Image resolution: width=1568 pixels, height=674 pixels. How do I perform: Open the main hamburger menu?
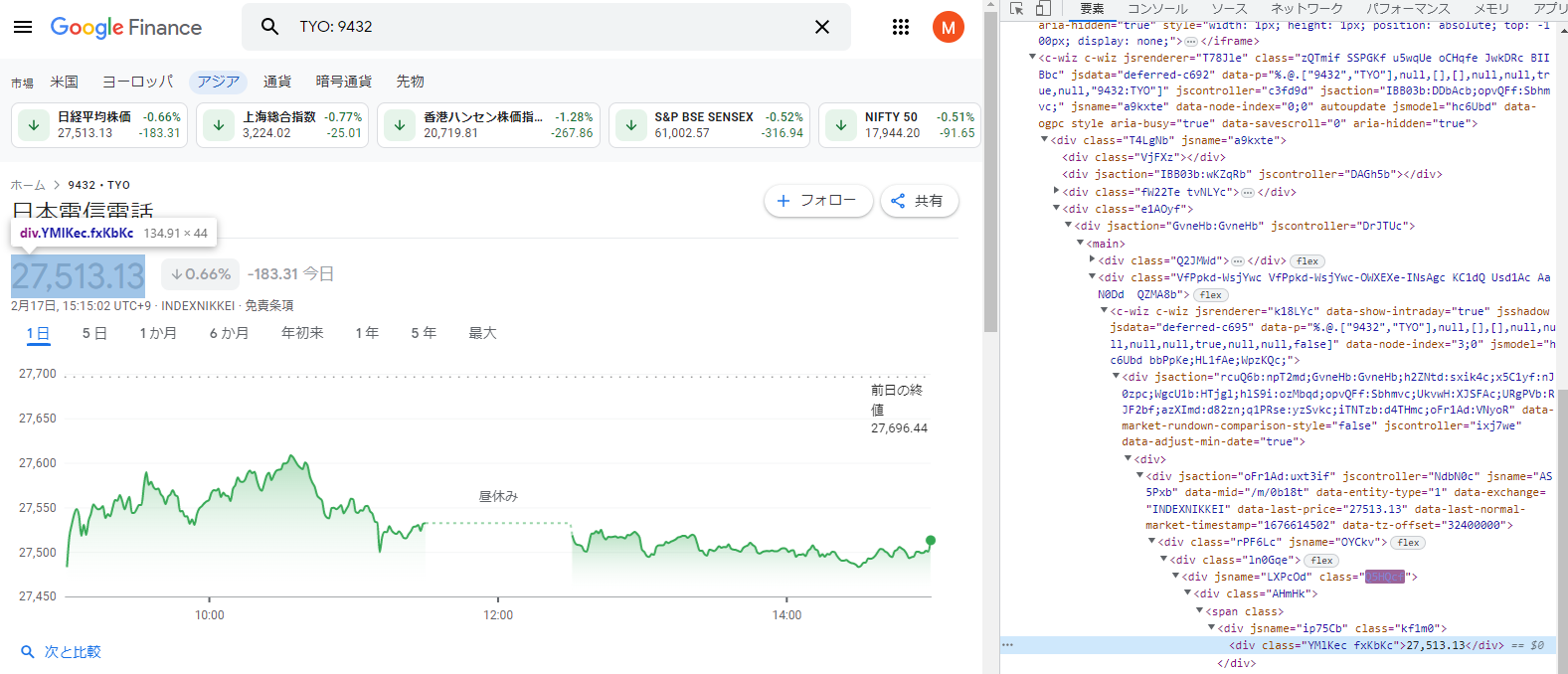tap(23, 27)
